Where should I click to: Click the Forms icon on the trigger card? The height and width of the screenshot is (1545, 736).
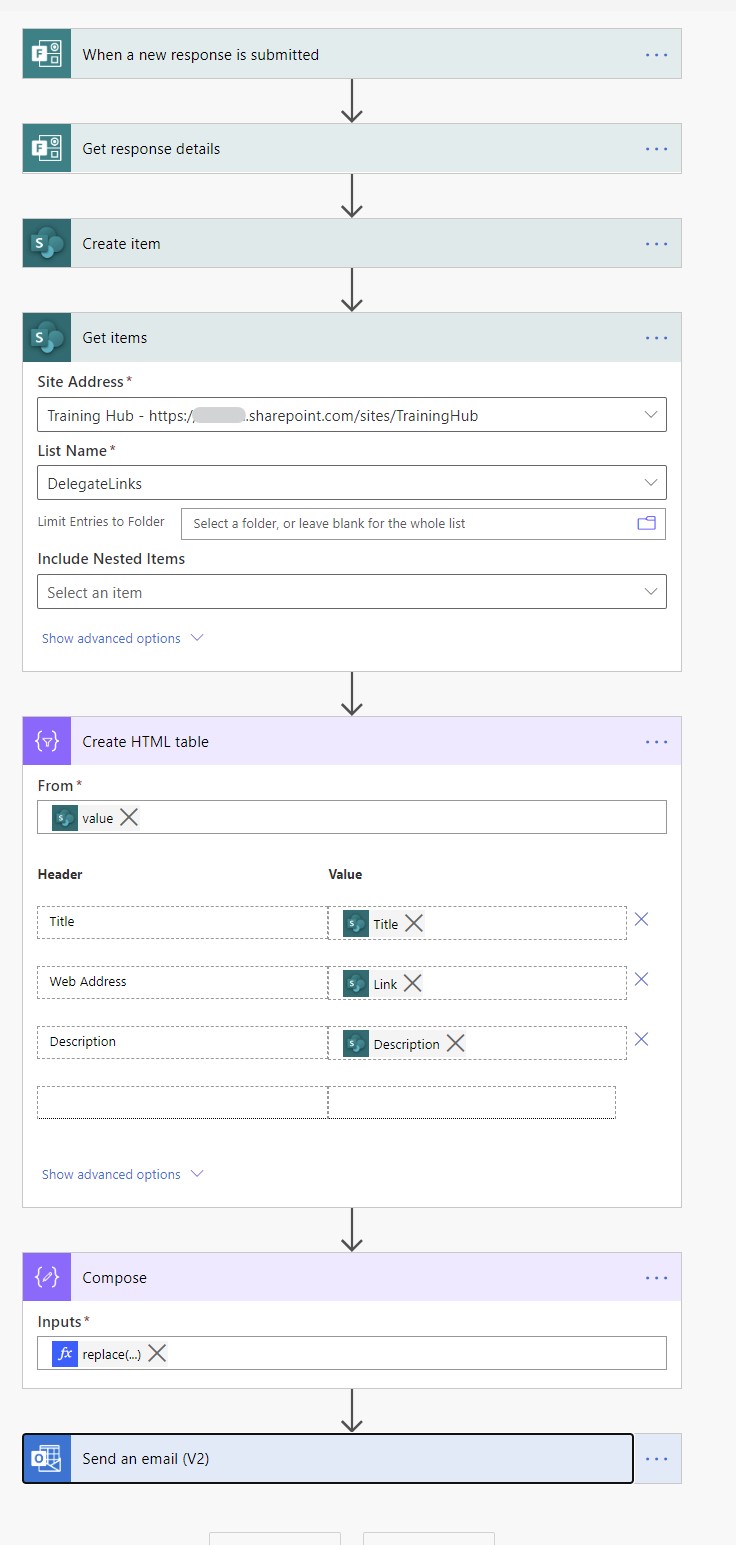coord(46,53)
